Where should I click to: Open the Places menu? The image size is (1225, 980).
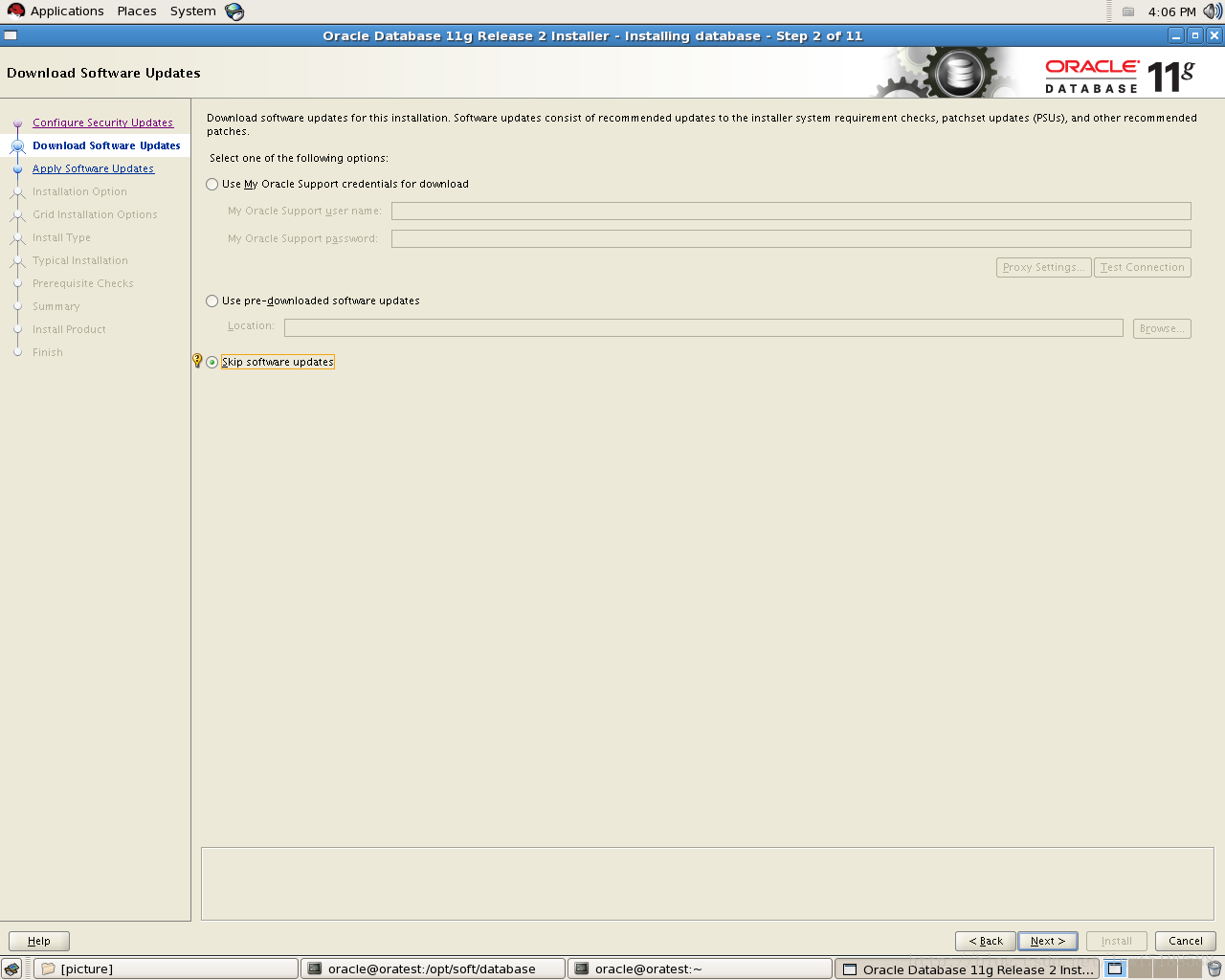click(x=137, y=11)
